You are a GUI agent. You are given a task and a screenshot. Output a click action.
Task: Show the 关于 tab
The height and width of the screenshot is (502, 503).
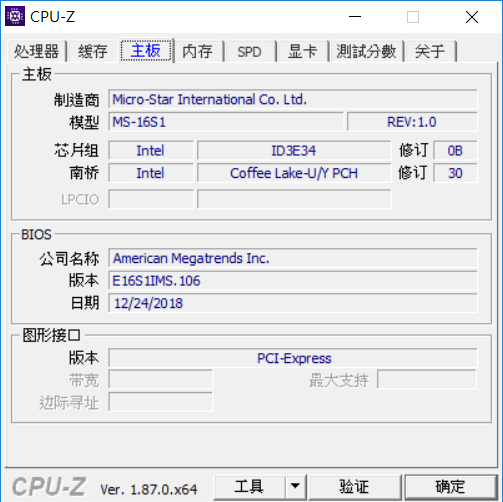(x=430, y=51)
